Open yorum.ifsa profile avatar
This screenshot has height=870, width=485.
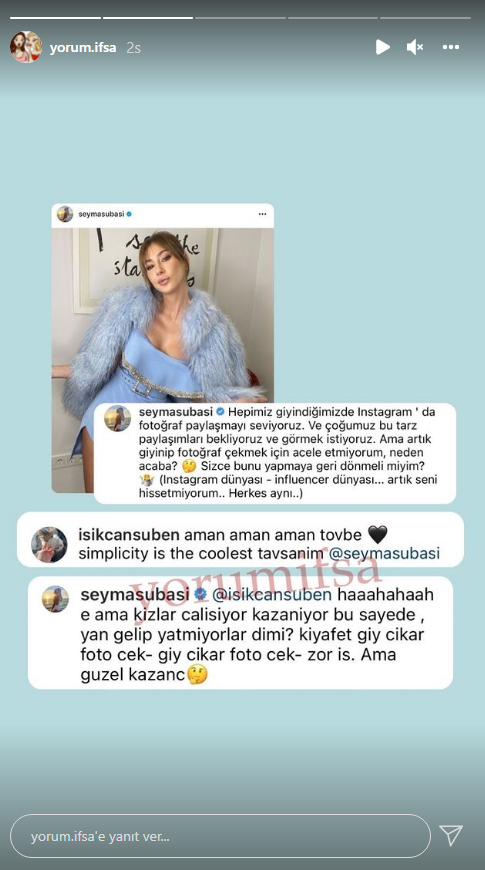tap(26, 47)
